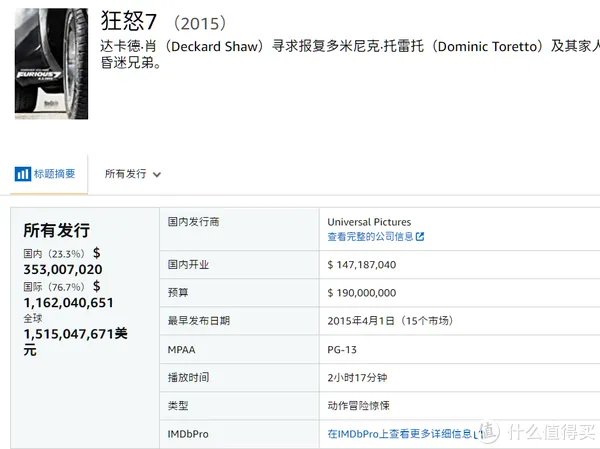Click the 播放时间 row label
The height and width of the screenshot is (449, 600).
(188, 378)
